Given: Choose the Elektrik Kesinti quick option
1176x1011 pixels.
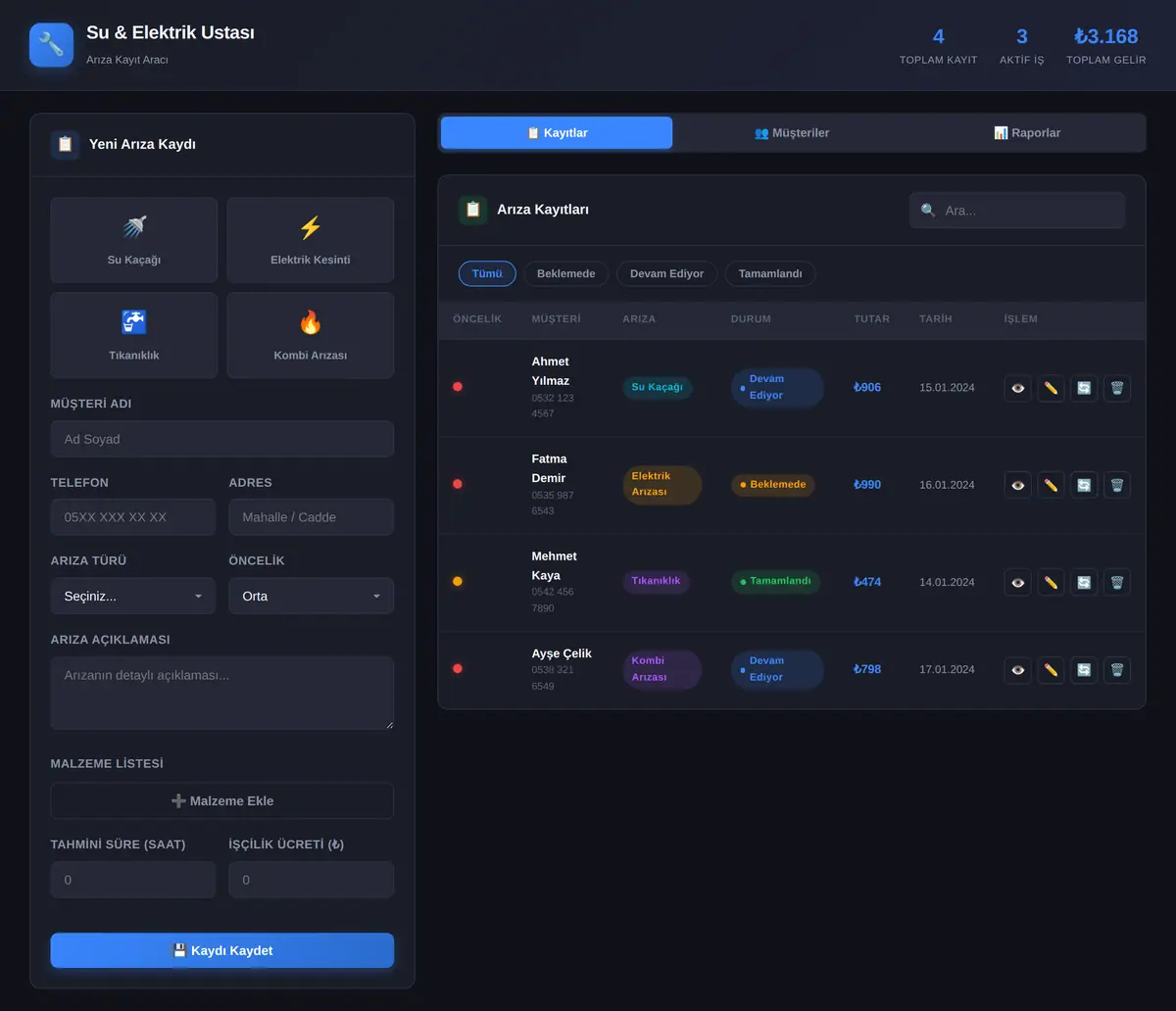Looking at the screenshot, I should (311, 240).
